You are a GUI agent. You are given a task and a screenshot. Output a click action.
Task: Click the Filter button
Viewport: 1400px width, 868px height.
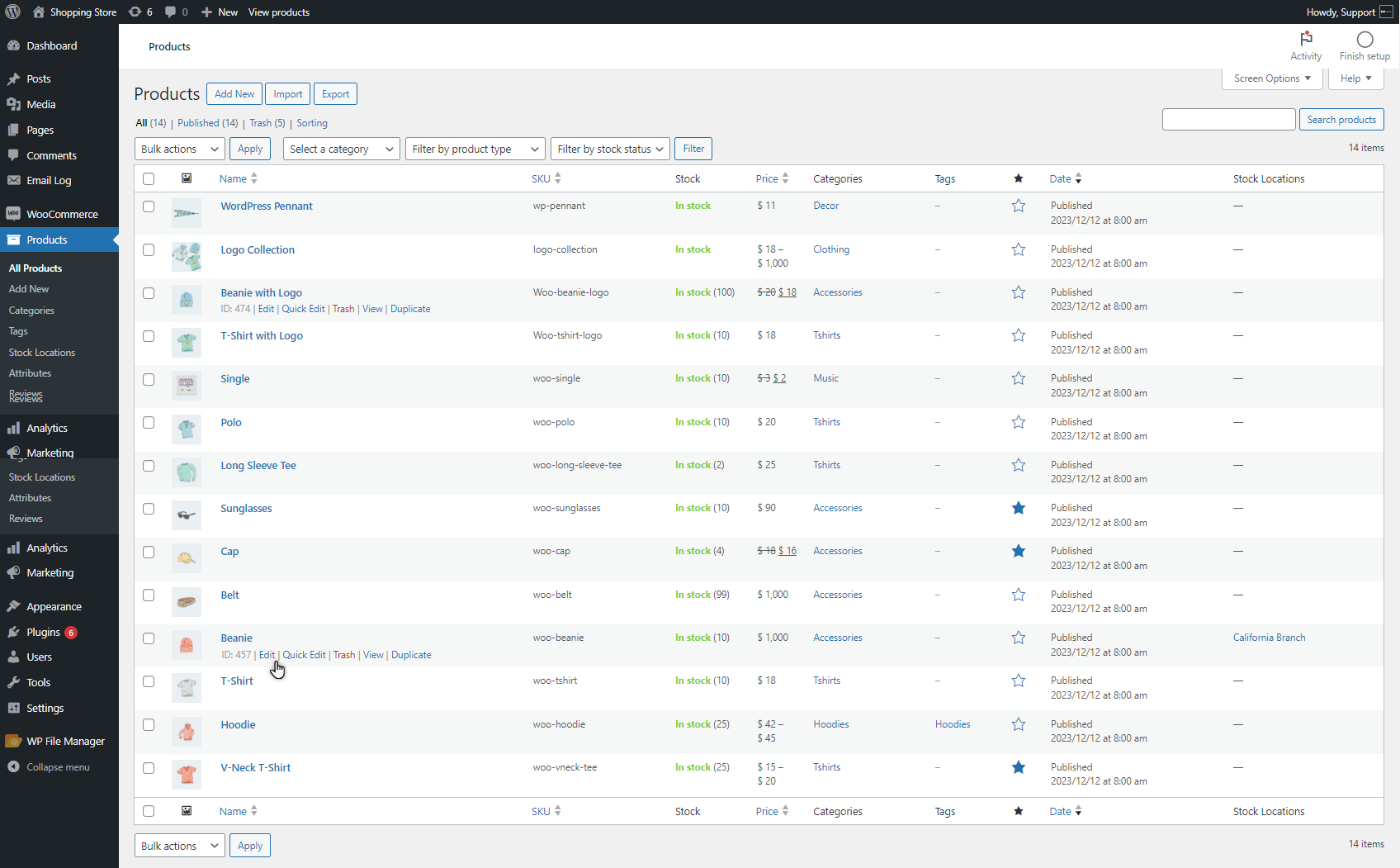click(693, 149)
